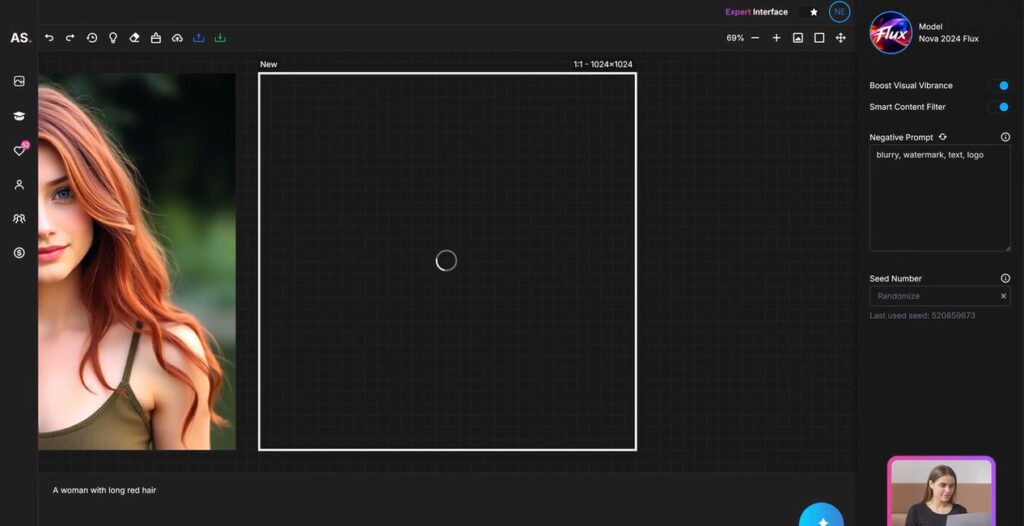Open the Nova 2024 Flux model selector
The image size is (1024, 526).
click(x=925, y=33)
